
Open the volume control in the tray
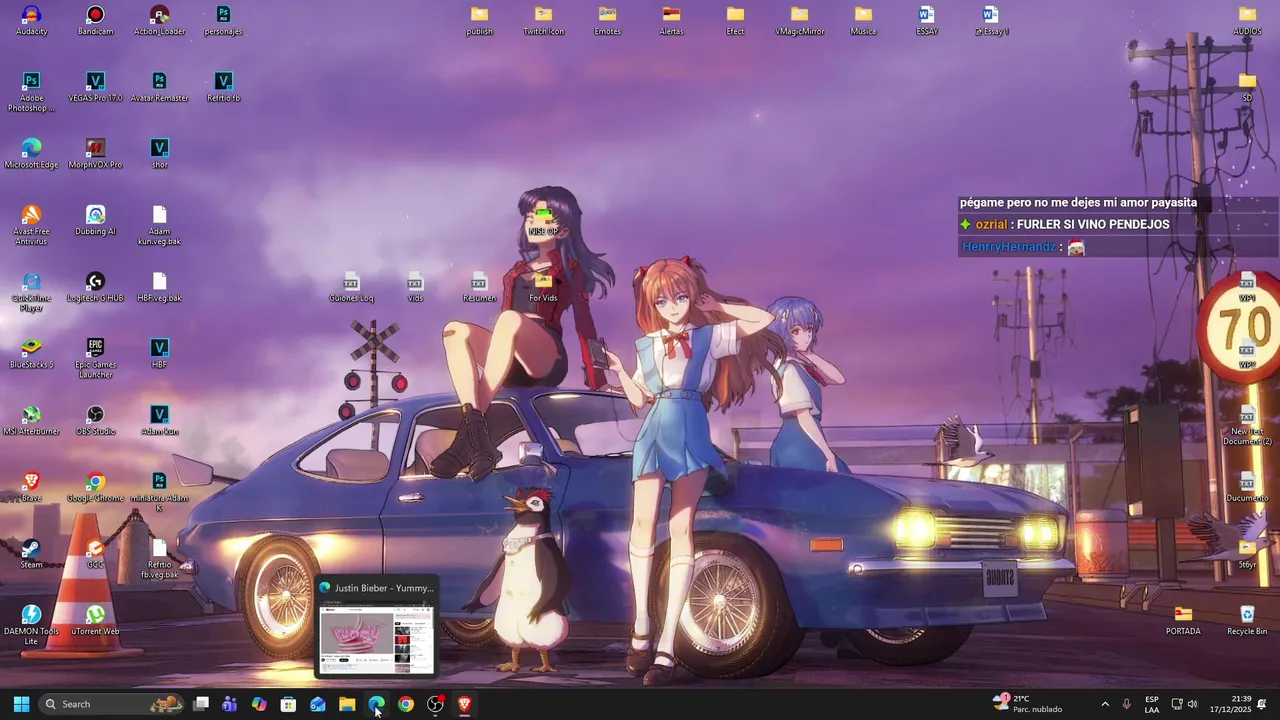pos(1192,704)
